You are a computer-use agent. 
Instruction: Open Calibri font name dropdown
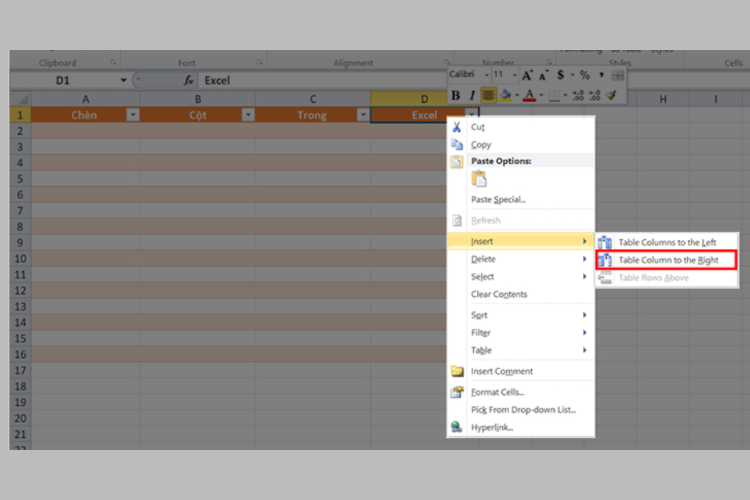click(486, 75)
